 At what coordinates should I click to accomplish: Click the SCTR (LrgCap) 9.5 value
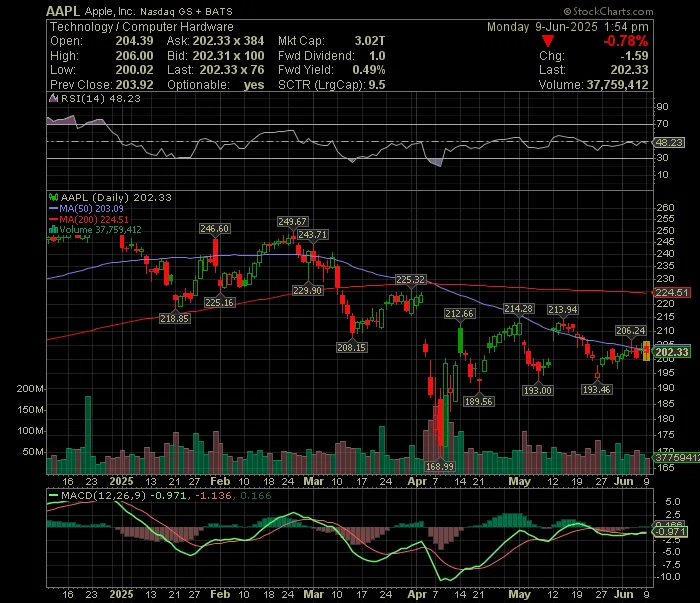click(377, 85)
